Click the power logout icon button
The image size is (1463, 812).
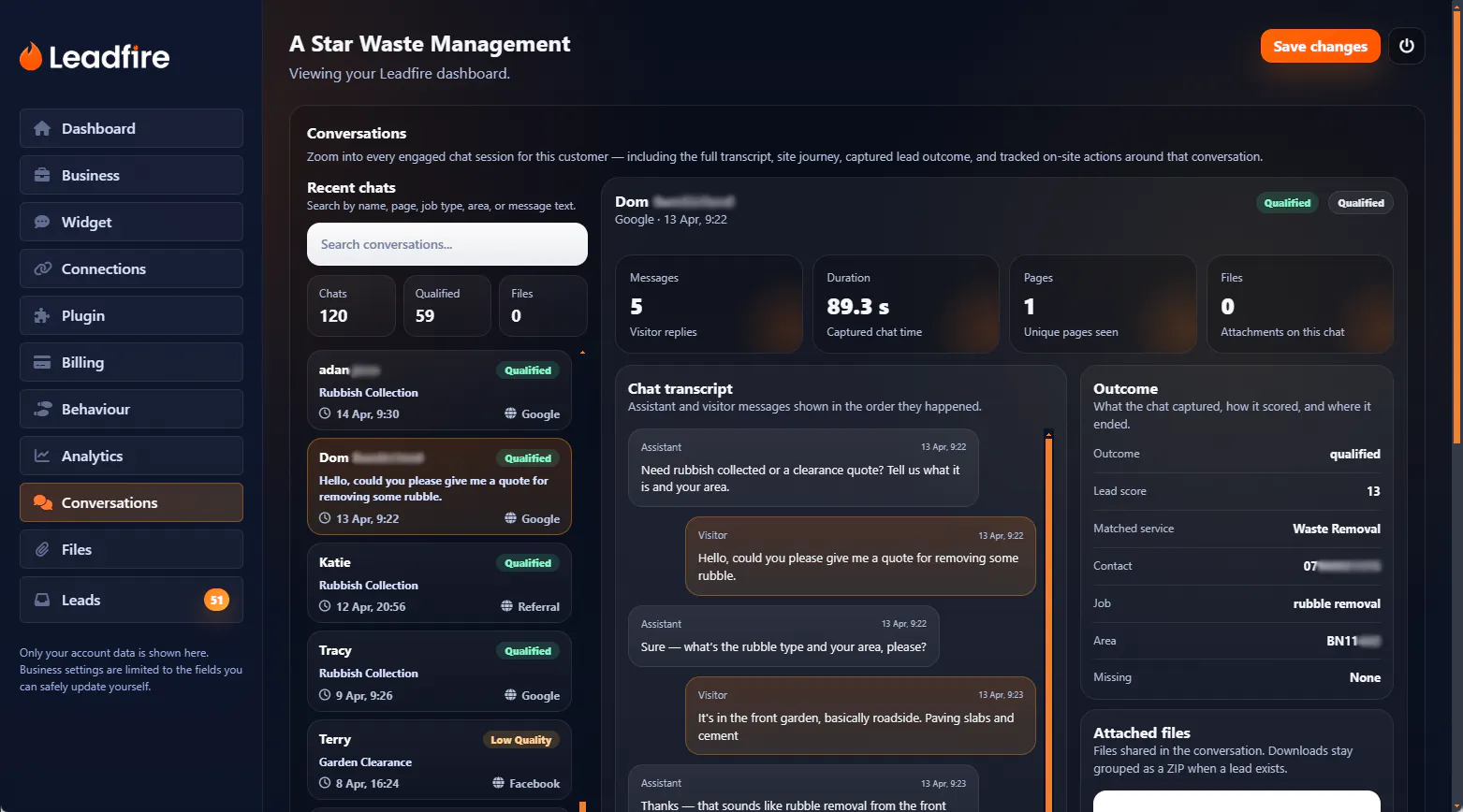coord(1407,46)
